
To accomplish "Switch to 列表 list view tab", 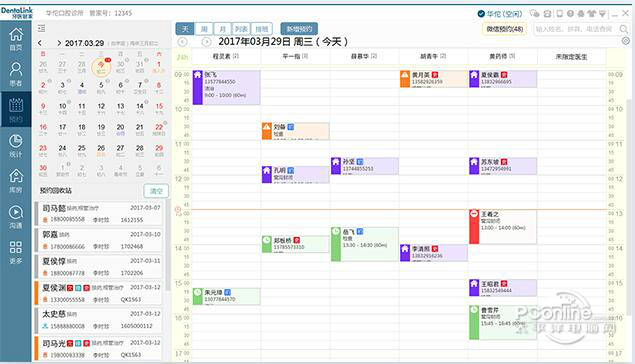I will click(x=242, y=29).
